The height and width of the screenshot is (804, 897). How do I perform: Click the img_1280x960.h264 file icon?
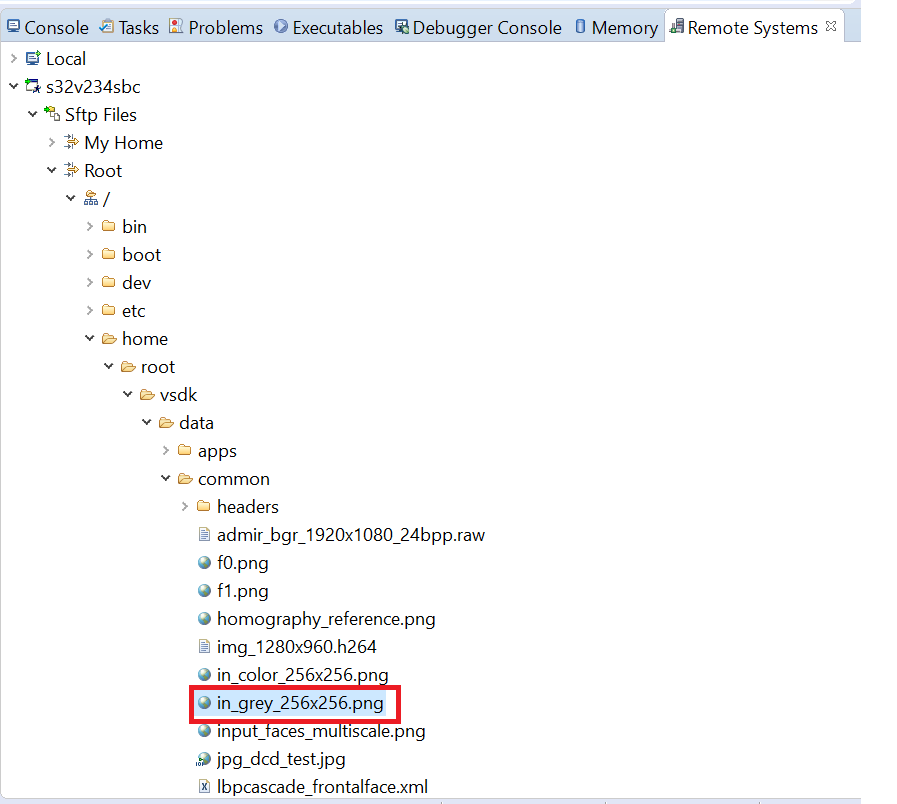[x=204, y=647]
